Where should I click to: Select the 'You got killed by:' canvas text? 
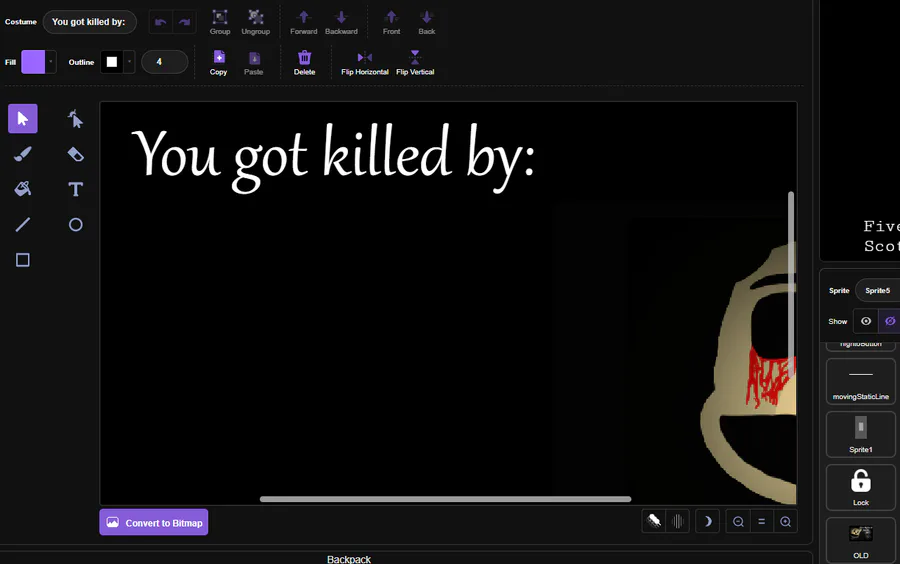[x=333, y=156]
